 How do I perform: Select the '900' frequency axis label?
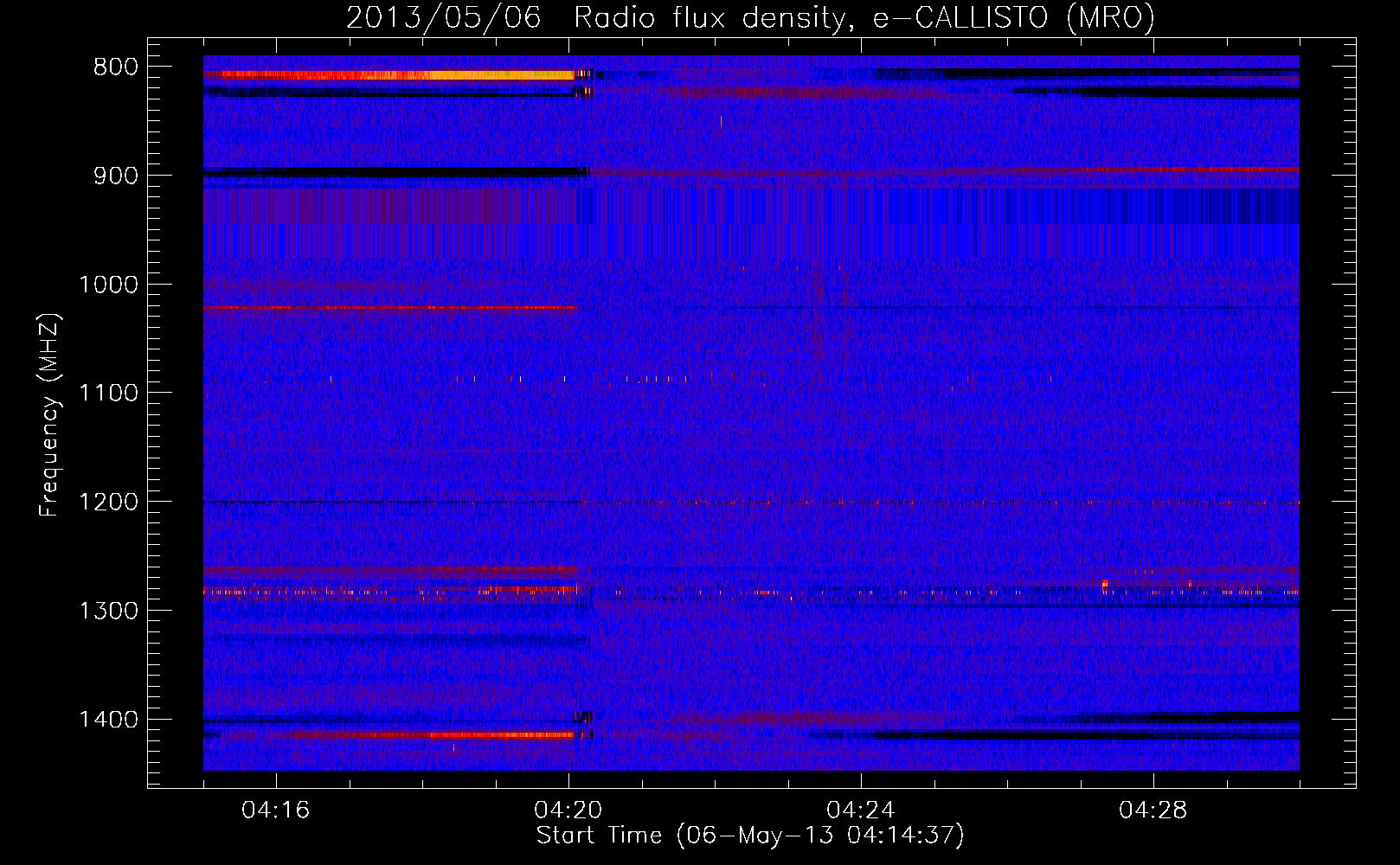click(x=115, y=176)
